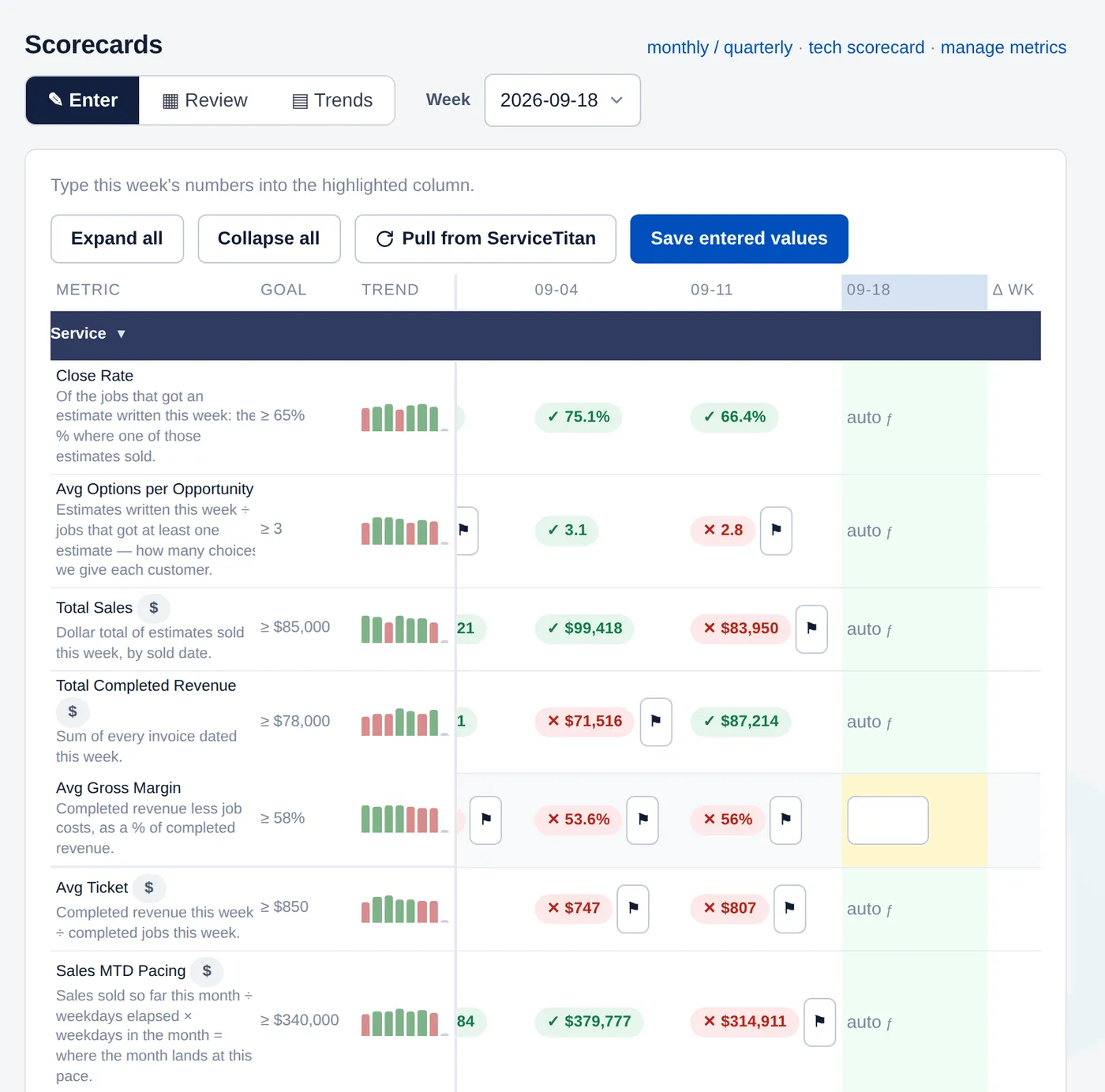Click the TREND column header
Screen dimensions: 1105x1092
pyautogui.click(x=390, y=290)
